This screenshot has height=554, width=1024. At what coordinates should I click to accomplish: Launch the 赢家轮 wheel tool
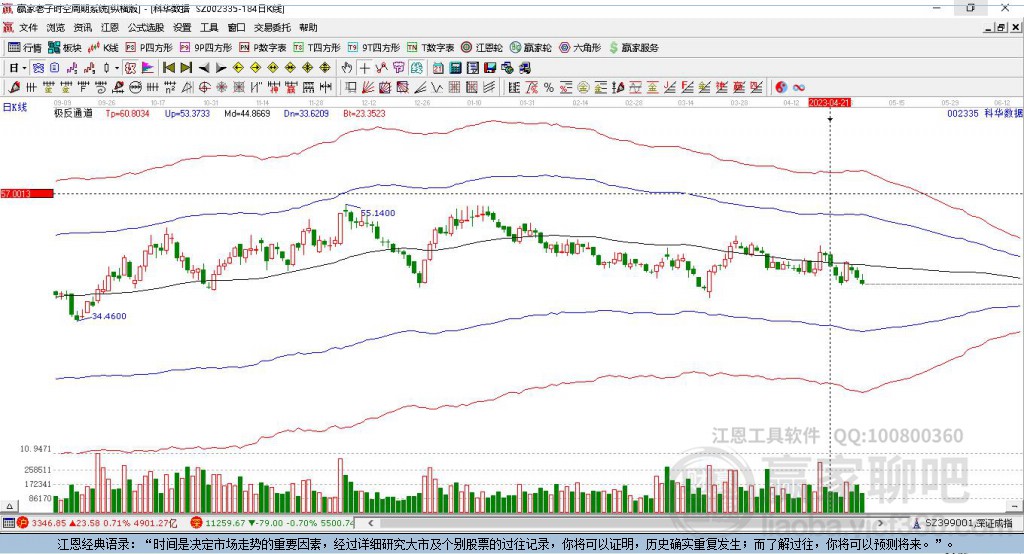(x=530, y=48)
